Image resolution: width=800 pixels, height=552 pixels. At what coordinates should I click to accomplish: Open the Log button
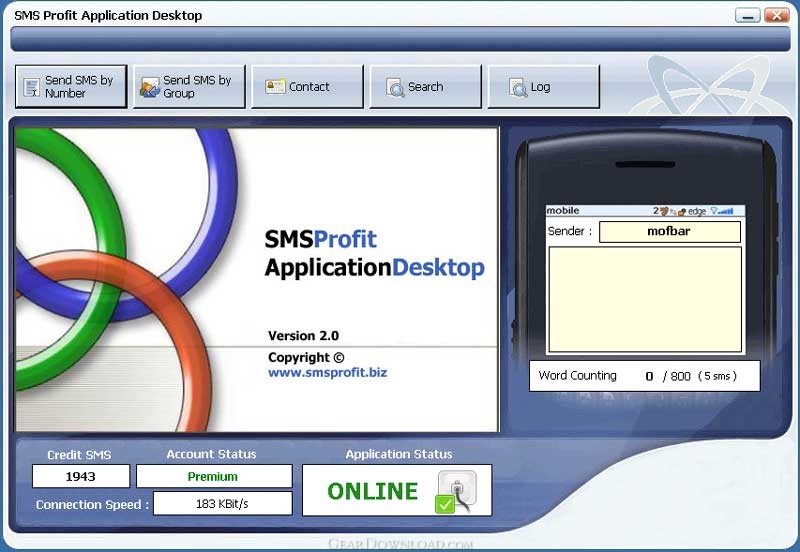click(544, 87)
